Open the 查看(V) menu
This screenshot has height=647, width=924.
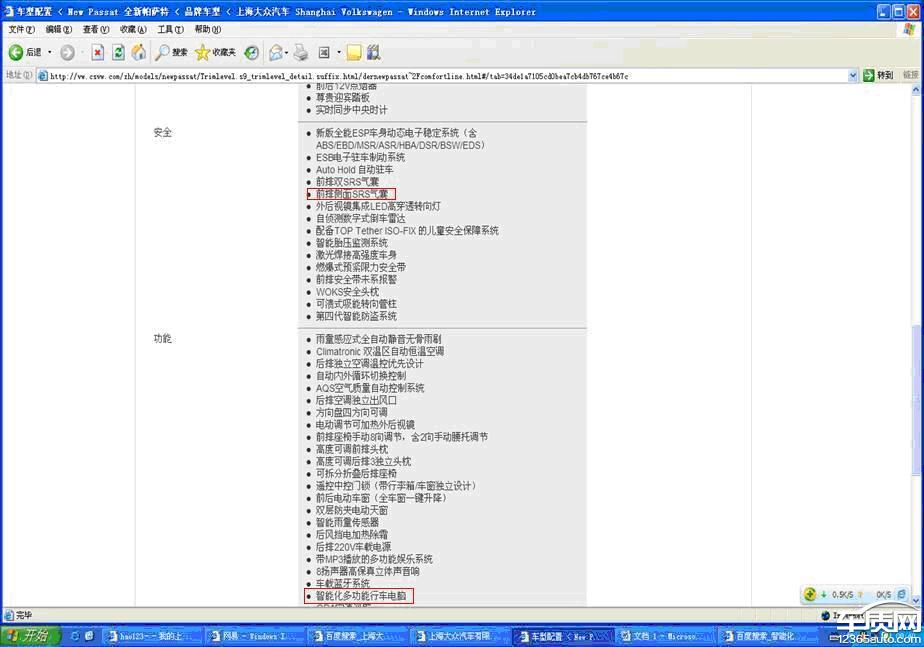coord(95,29)
